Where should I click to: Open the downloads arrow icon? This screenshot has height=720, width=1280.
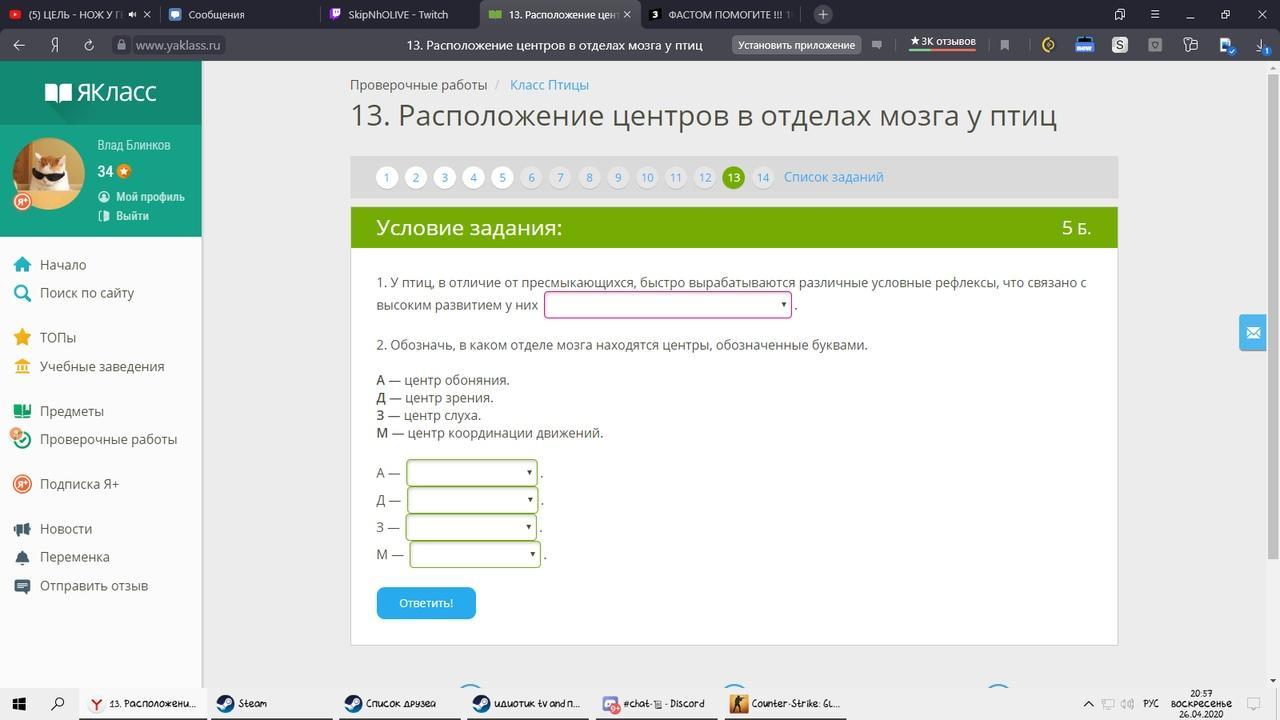[1261, 45]
